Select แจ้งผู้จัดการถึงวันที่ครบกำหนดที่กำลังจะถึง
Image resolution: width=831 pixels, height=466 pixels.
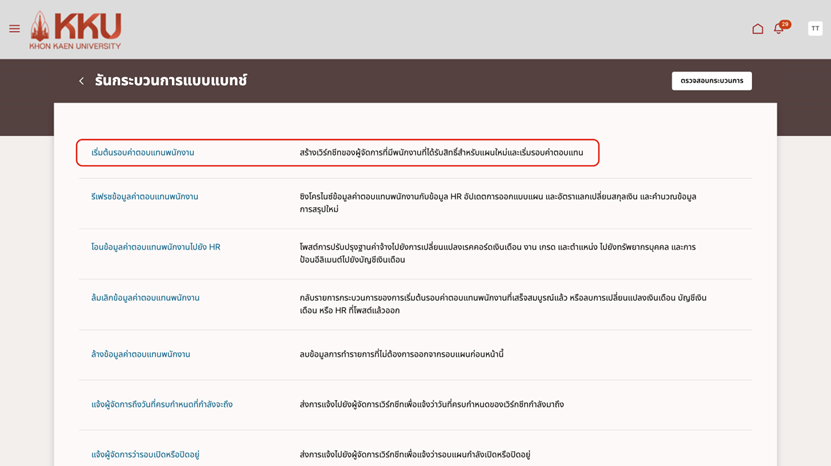[x=162, y=405]
